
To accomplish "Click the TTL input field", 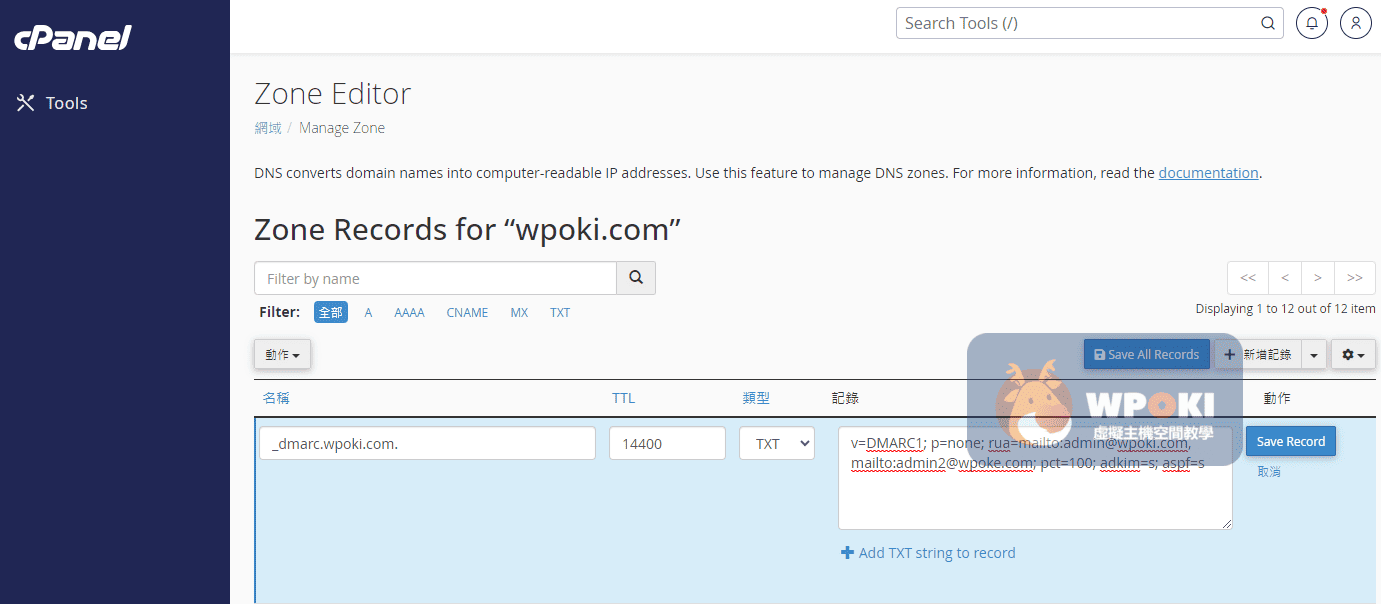I will click(667, 443).
